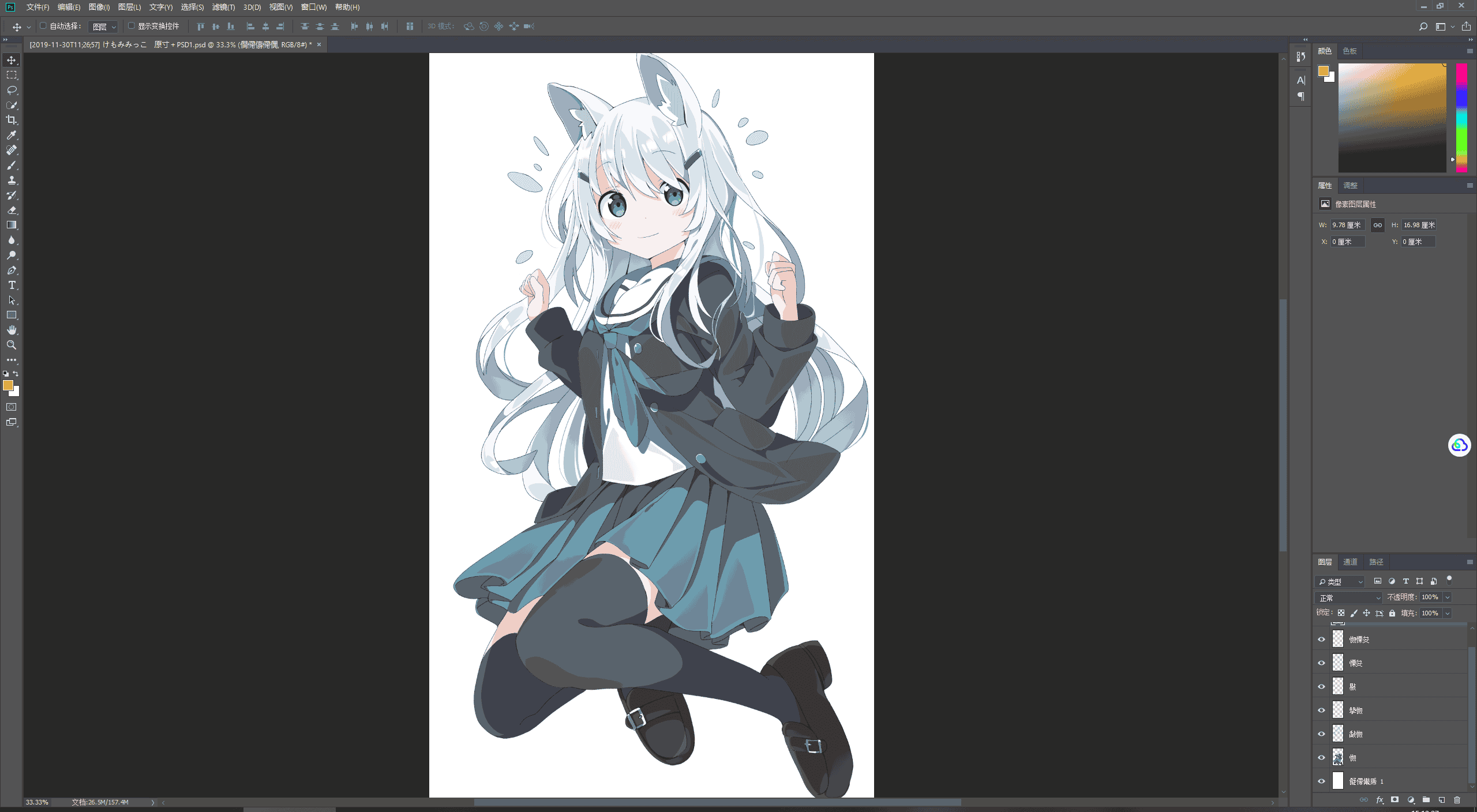The image size is (1477, 812).
Task: Switch to the 调整 tab
Action: [x=1350, y=186]
